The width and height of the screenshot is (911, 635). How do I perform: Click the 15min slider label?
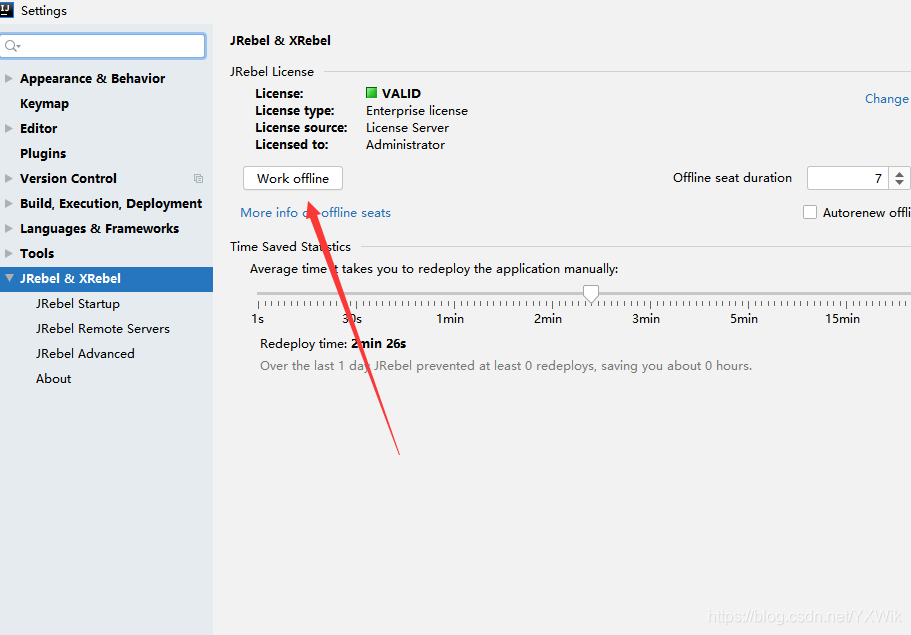842,319
